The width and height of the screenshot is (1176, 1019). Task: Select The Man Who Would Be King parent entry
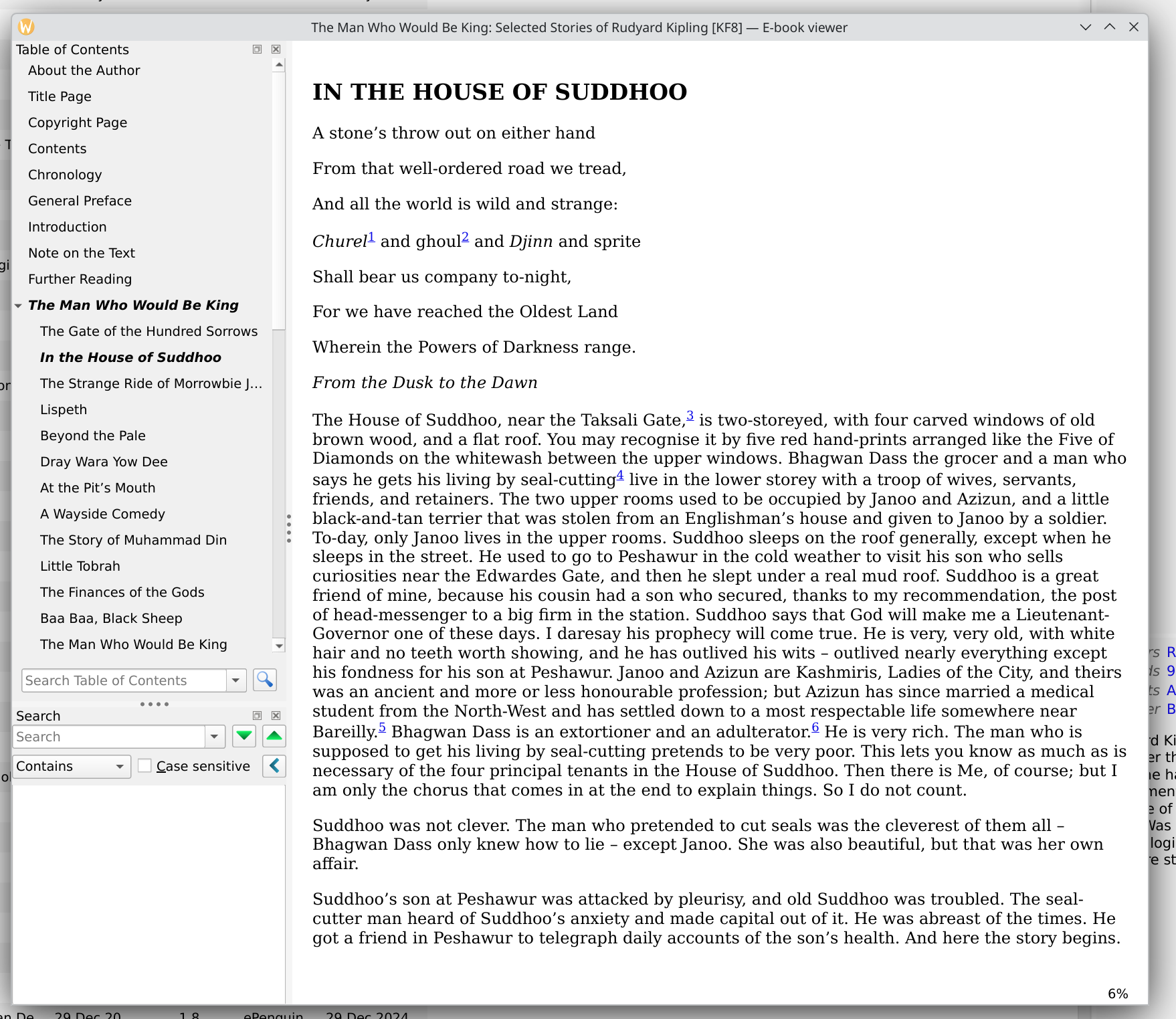[133, 305]
